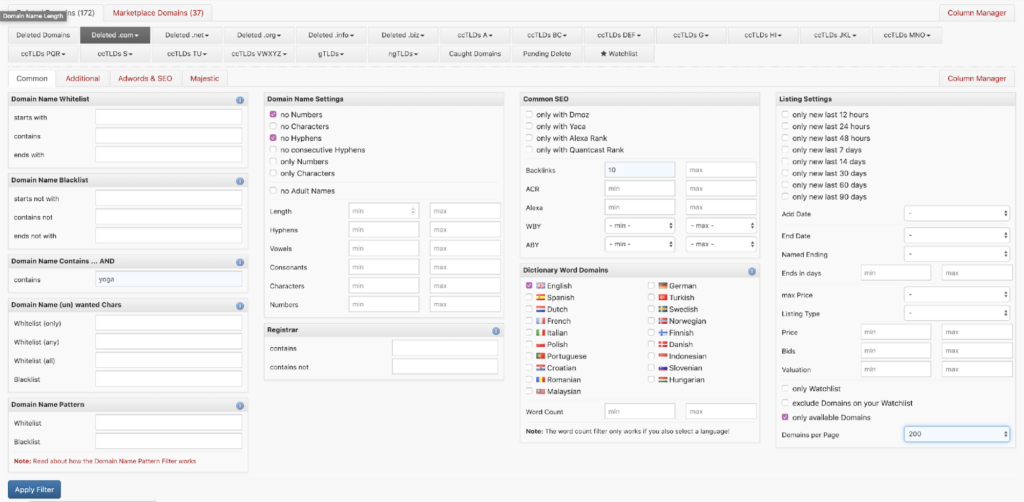
Task: Open the Marketplace Domains tab
Action: point(158,13)
